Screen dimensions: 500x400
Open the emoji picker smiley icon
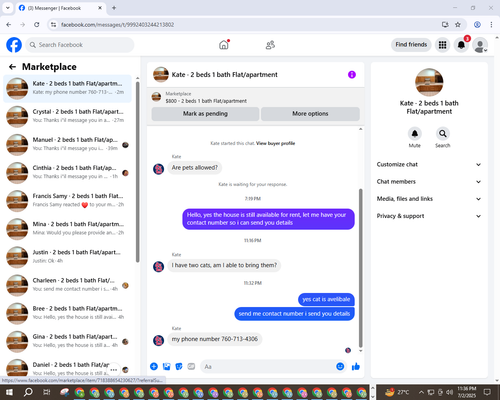tap(340, 366)
